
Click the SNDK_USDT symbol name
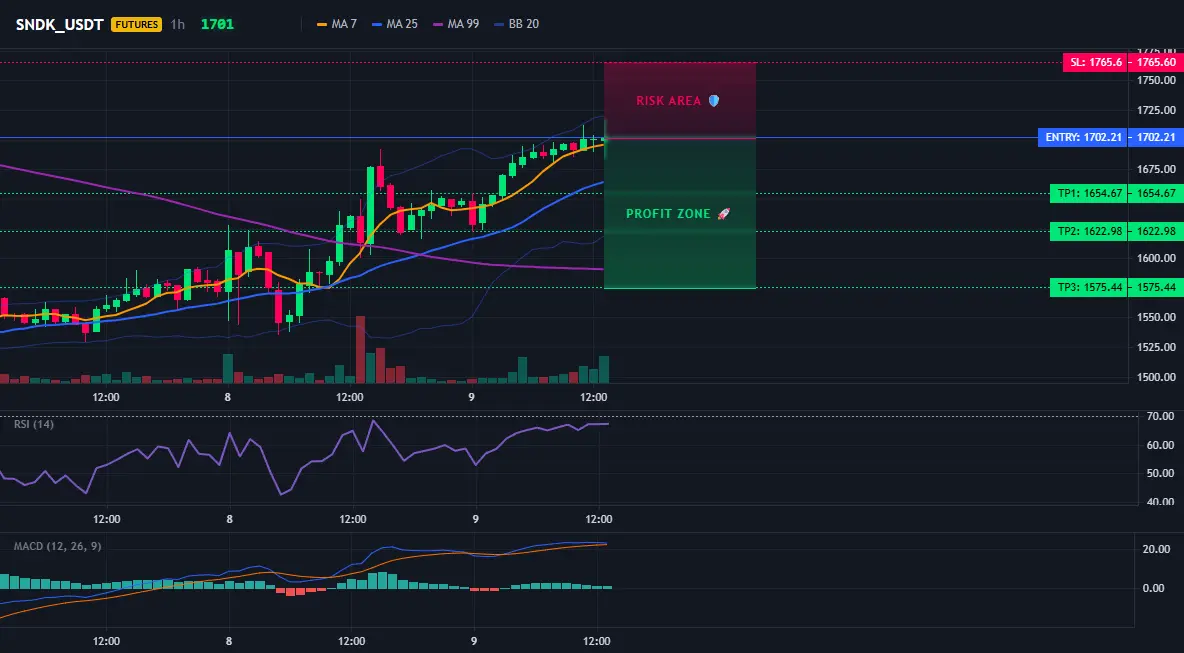point(60,24)
